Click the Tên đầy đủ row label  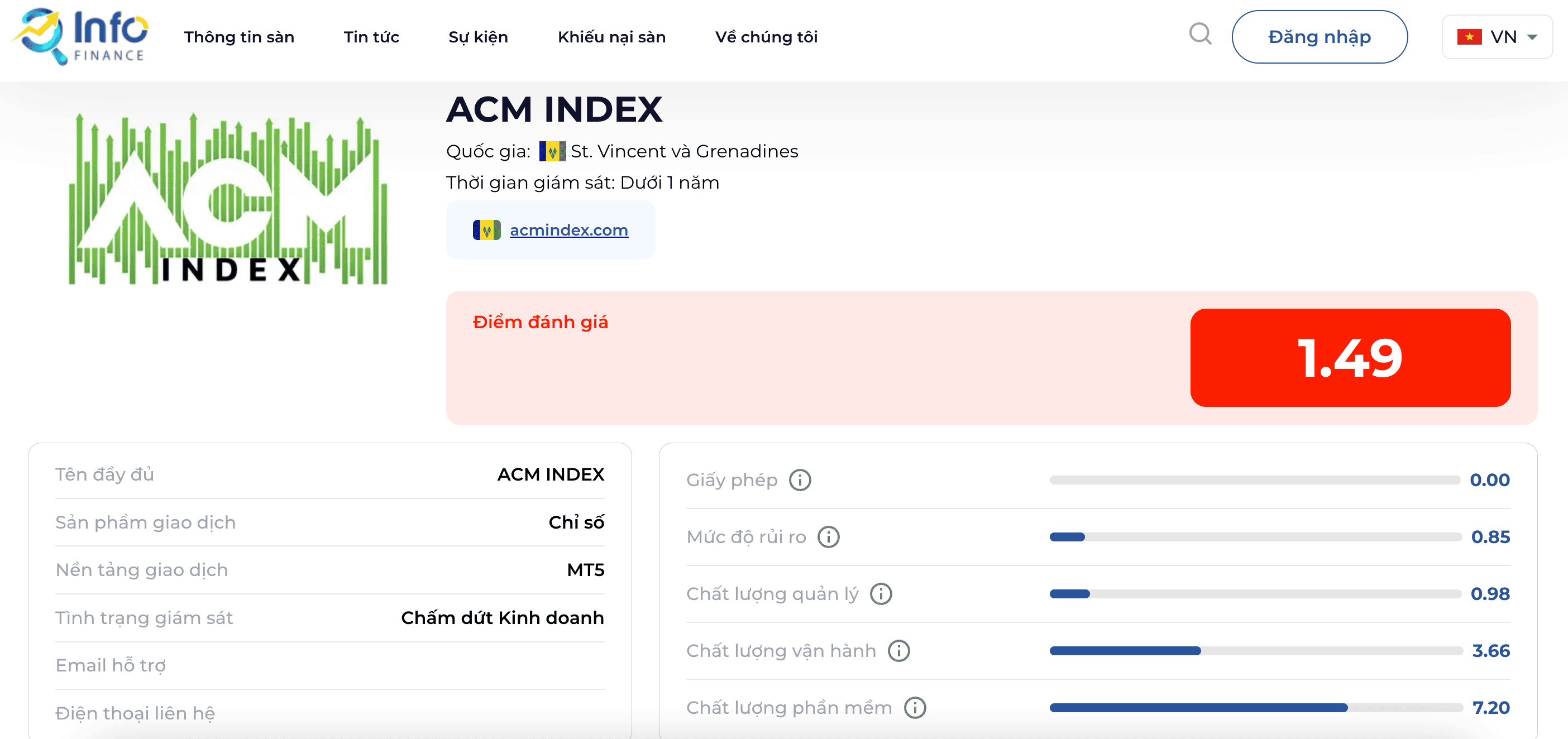104,474
